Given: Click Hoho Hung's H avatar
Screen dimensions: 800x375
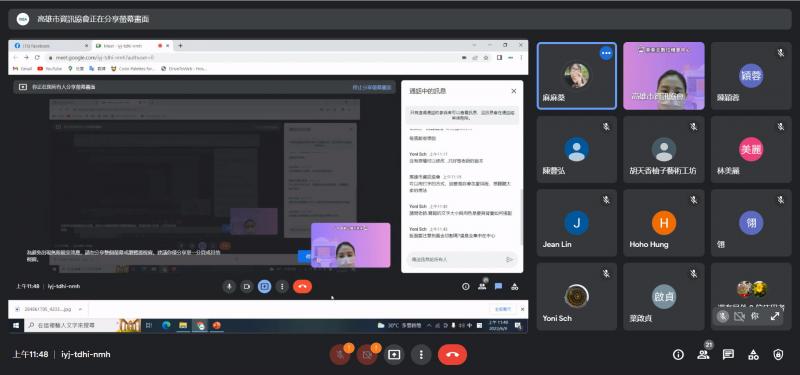Looking at the screenshot, I should pyautogui.click(x=664, y=223).
